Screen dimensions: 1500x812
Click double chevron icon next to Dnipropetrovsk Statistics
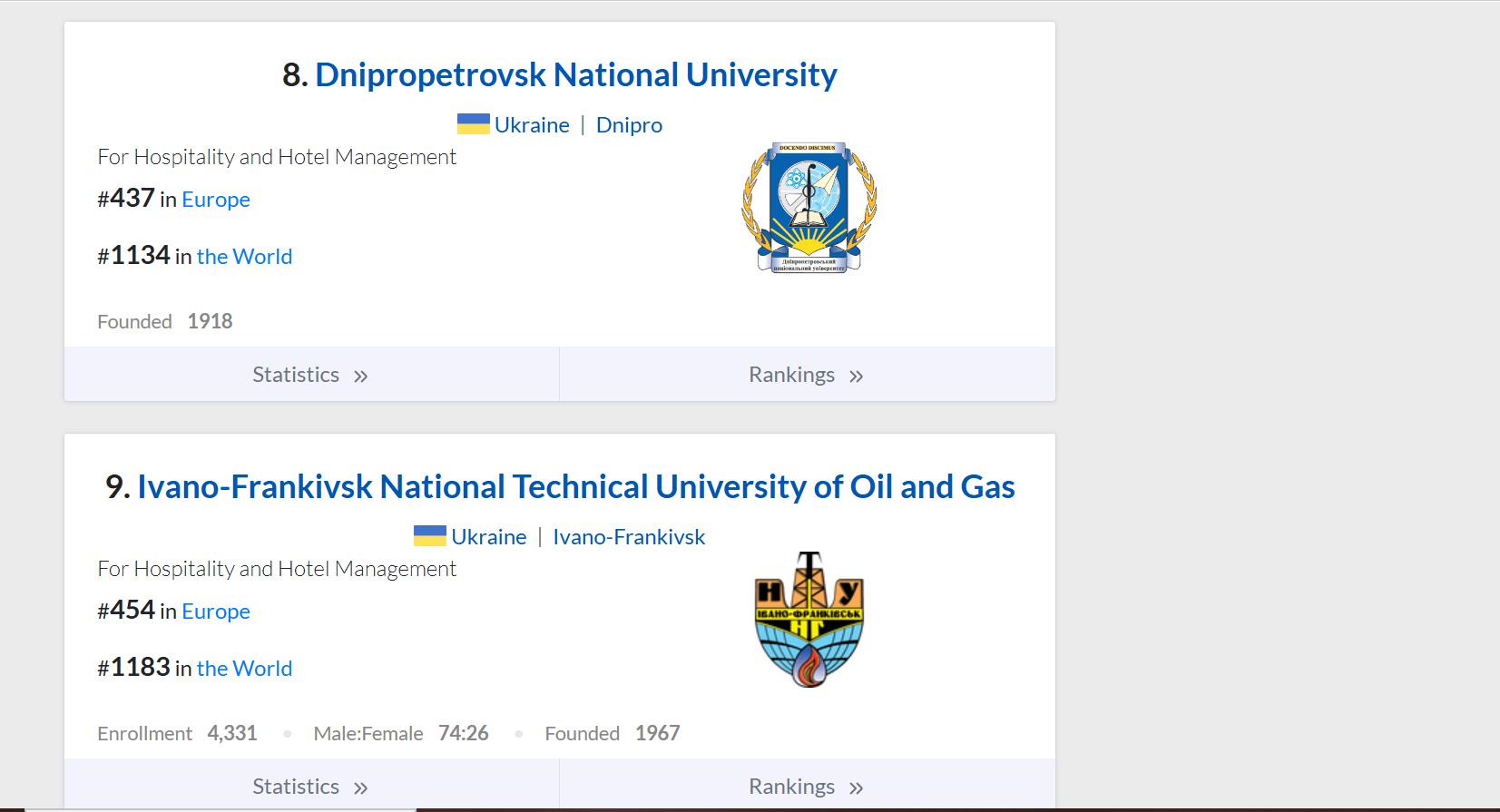coord(360,377)
